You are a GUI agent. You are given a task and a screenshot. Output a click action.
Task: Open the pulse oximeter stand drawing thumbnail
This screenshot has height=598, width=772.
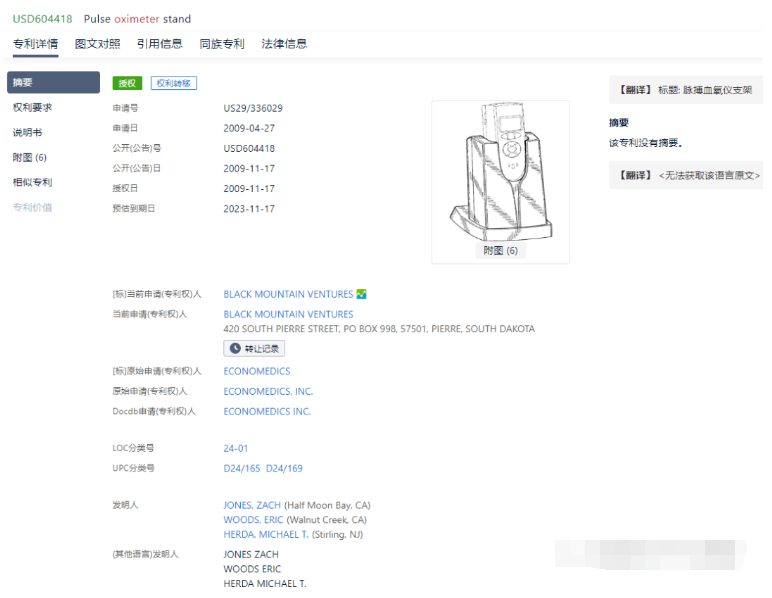pos(500,175)
